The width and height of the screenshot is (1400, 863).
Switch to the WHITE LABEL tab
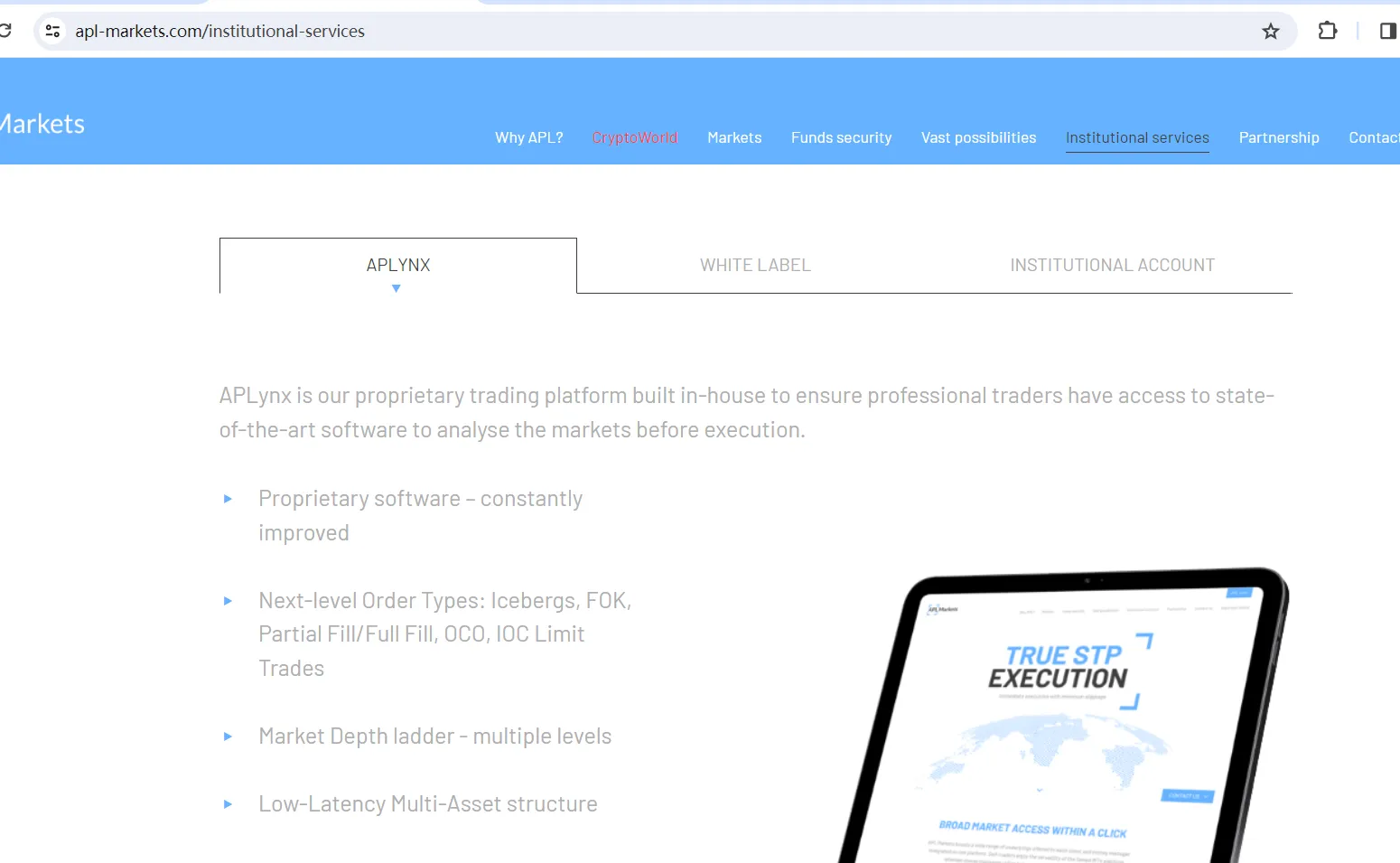(x=756, y=266)
